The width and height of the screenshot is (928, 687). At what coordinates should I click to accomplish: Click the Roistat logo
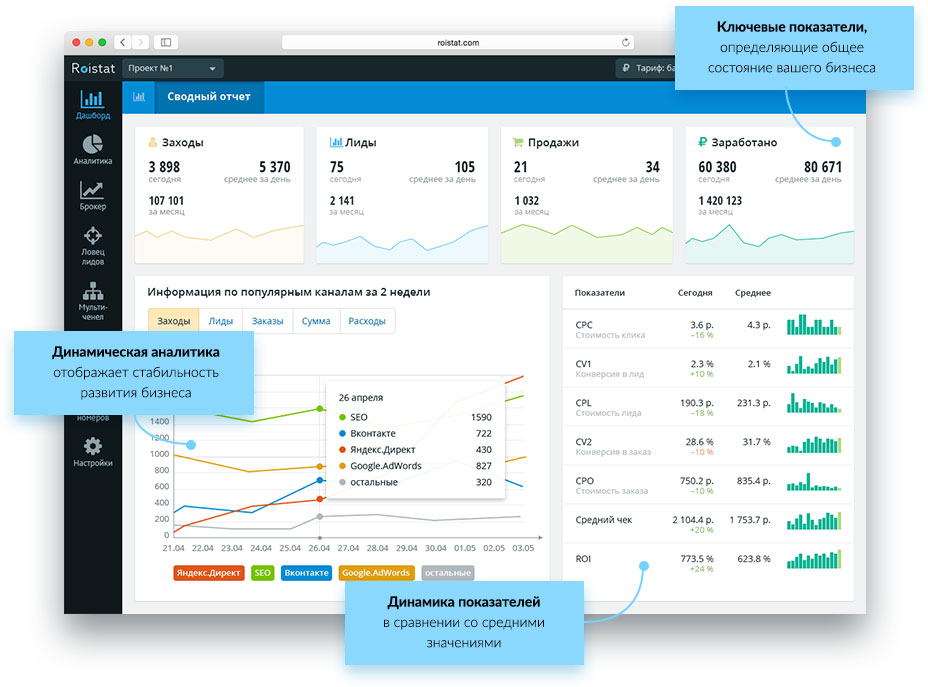93,68
